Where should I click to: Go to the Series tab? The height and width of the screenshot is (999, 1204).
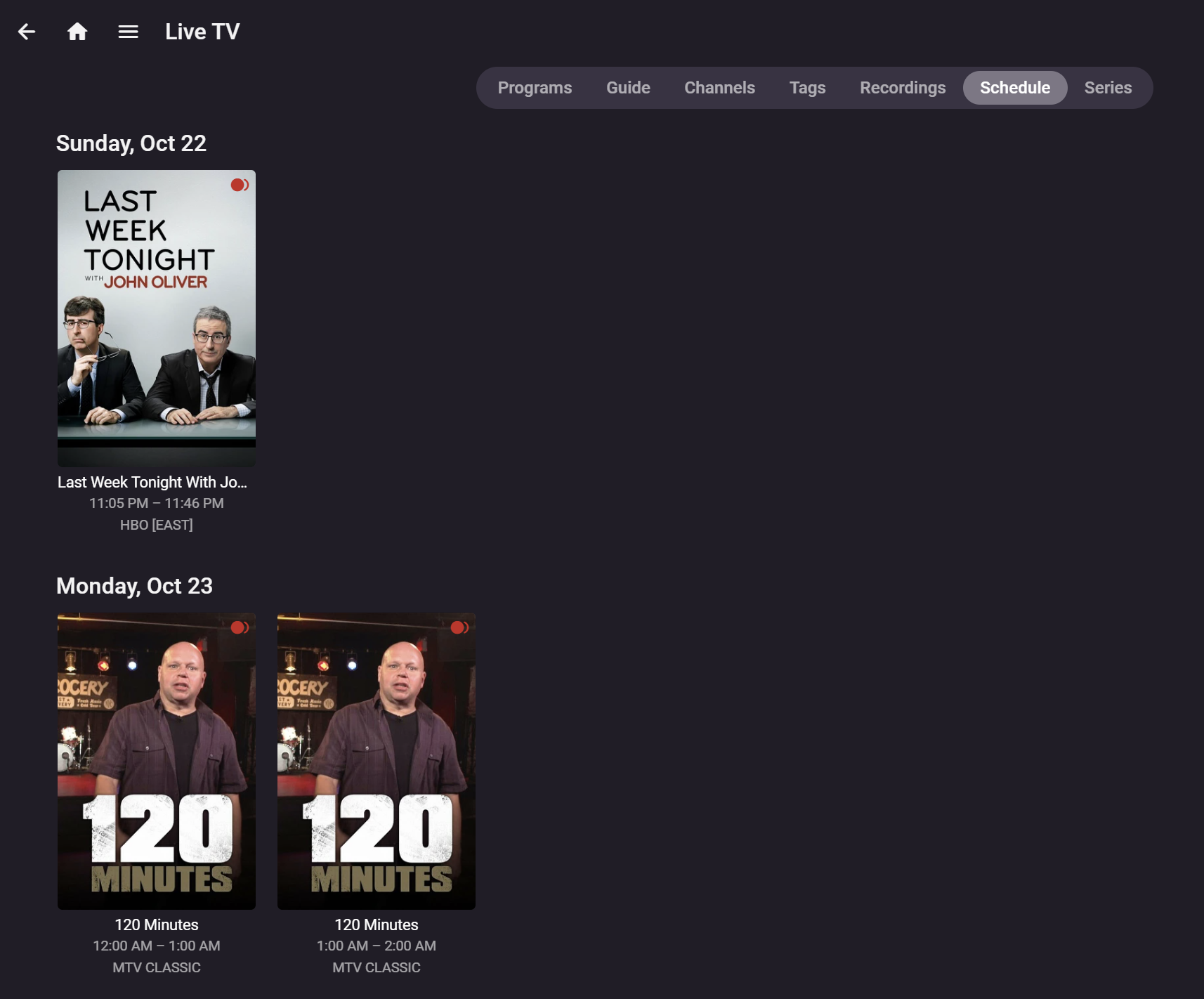1108,88
